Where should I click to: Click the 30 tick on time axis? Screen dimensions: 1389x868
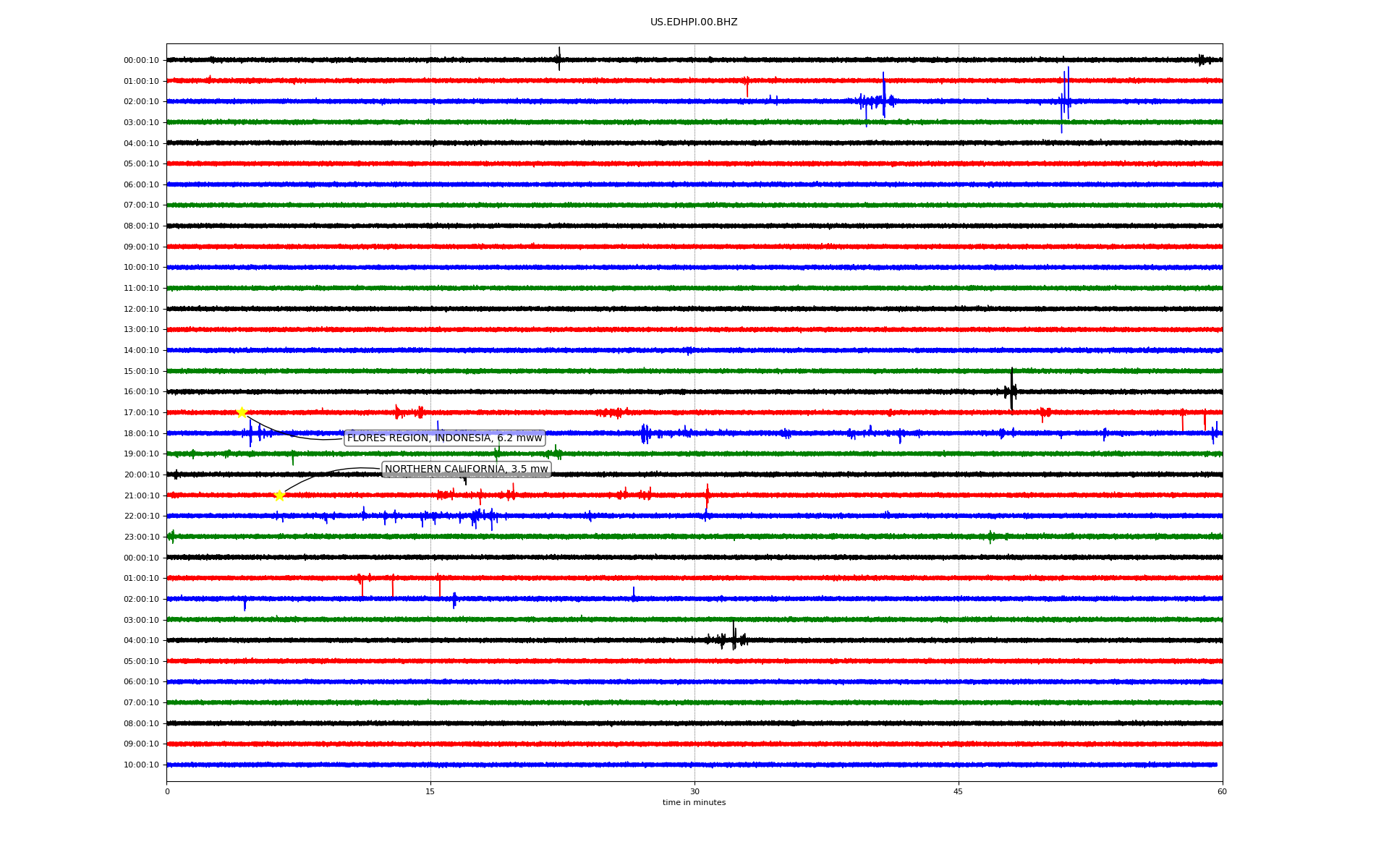click(x=694, y=791)
